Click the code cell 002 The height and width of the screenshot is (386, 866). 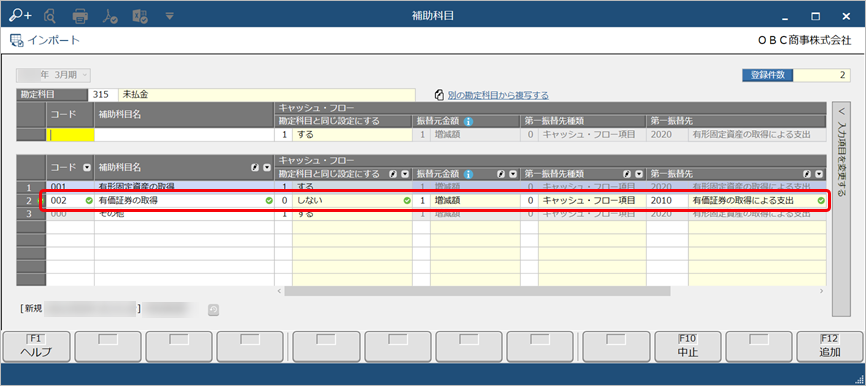pos(70,201)
